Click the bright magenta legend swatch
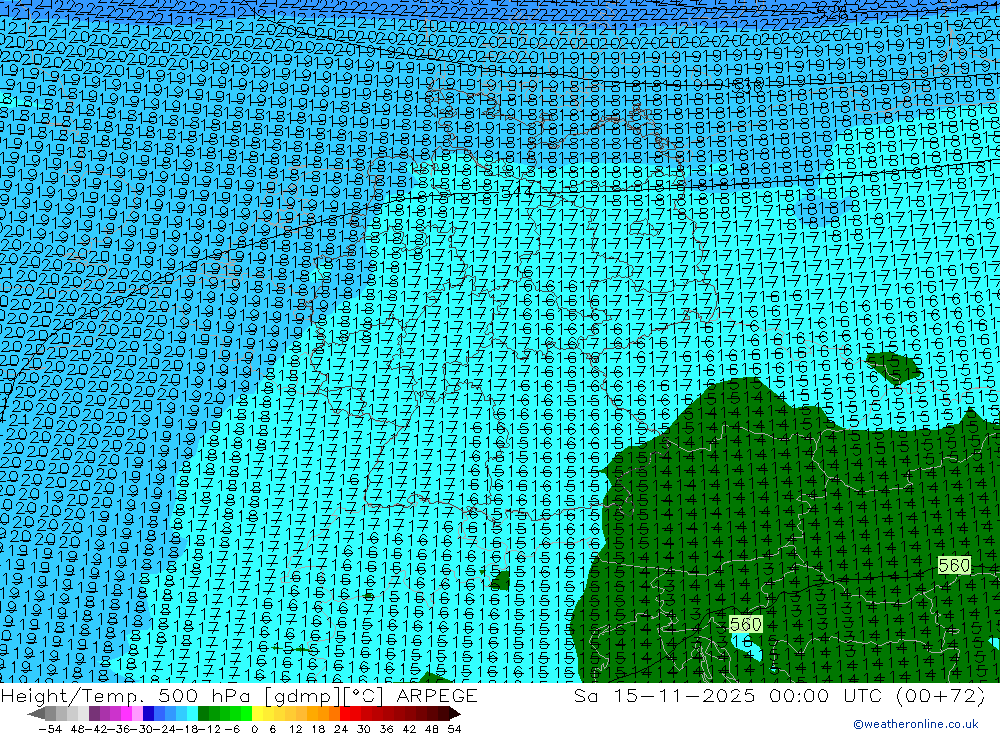Image resolution: width=1000 pixels, height=733 pixels. pyautogui.click(x=126, y=714)
